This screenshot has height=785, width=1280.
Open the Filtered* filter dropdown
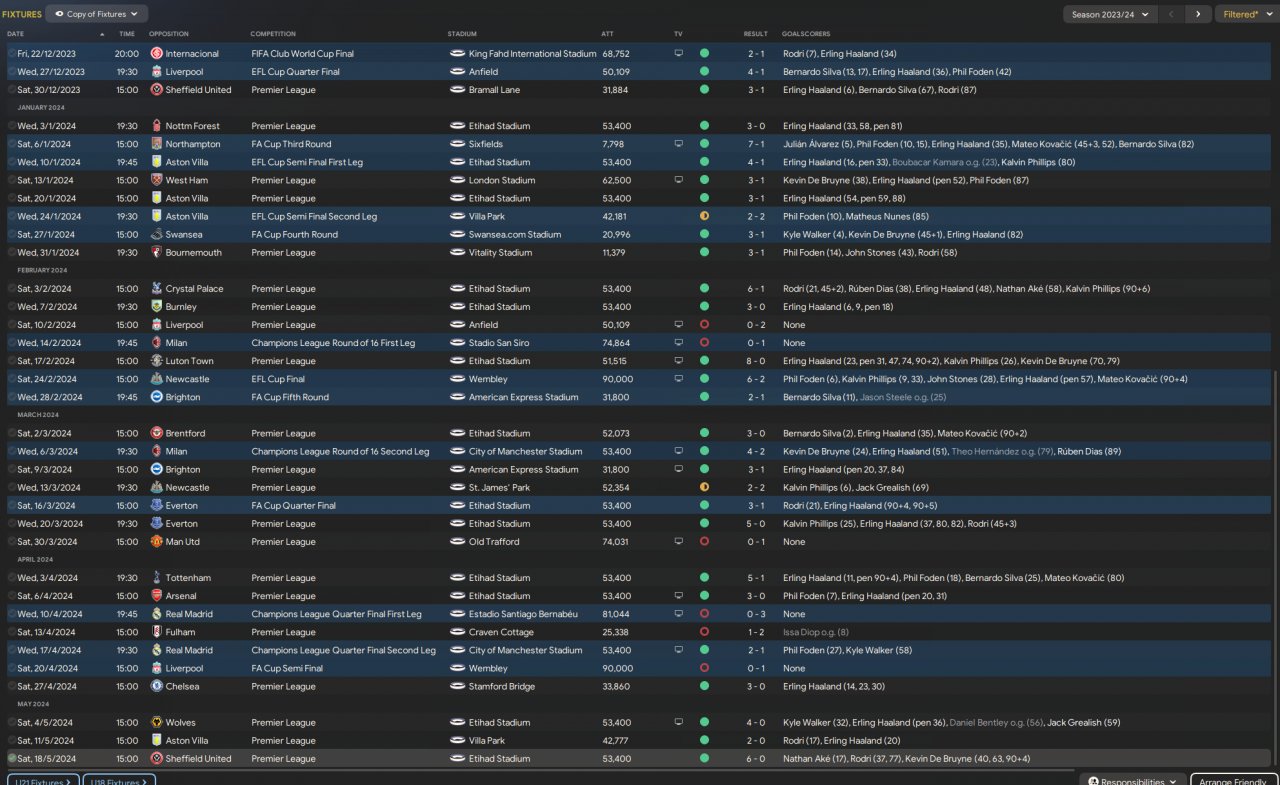[x=1246, y=14]
